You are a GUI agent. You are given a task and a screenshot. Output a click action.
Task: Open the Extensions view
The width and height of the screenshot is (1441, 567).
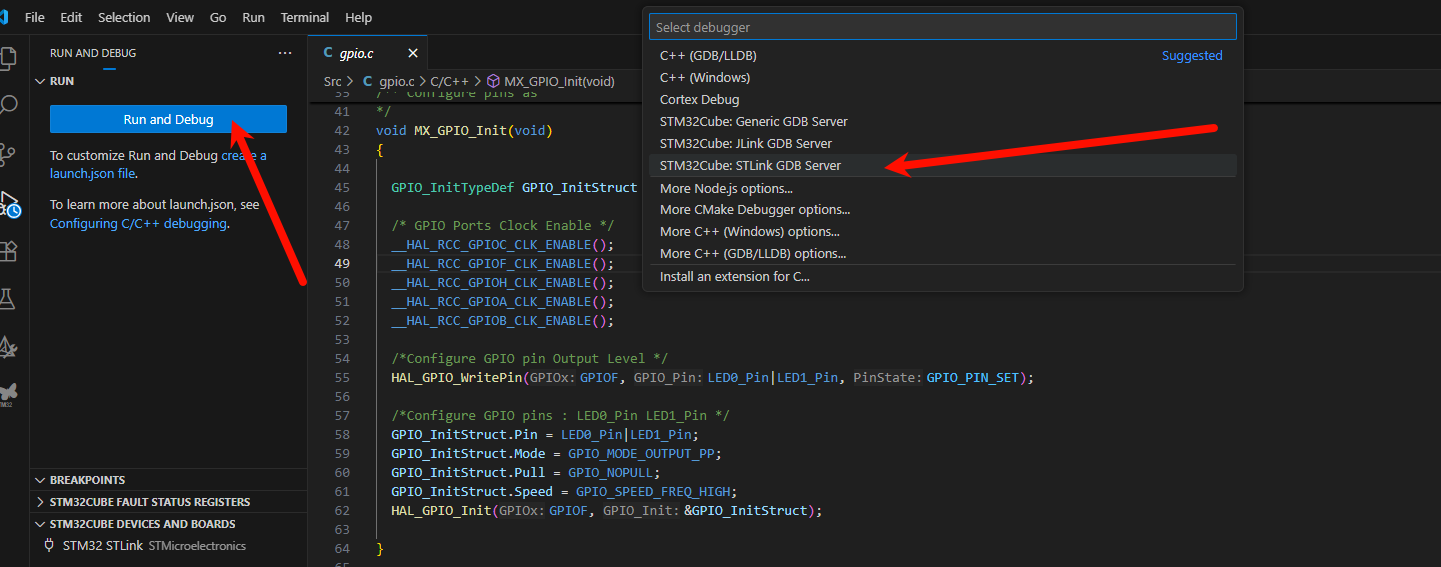9,251
